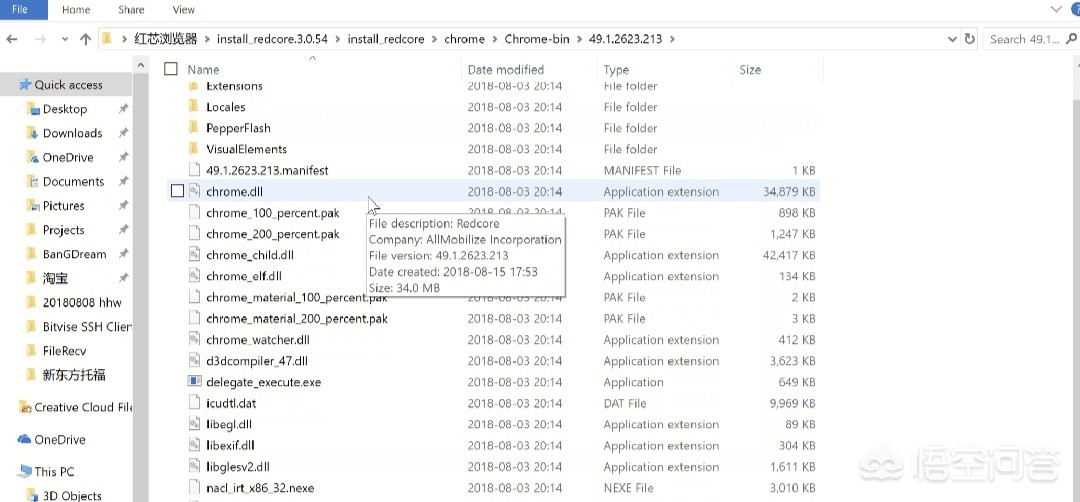1080x502 pixels.
Task: Tick the select-all checkbox in header
Action: (171, 69)
